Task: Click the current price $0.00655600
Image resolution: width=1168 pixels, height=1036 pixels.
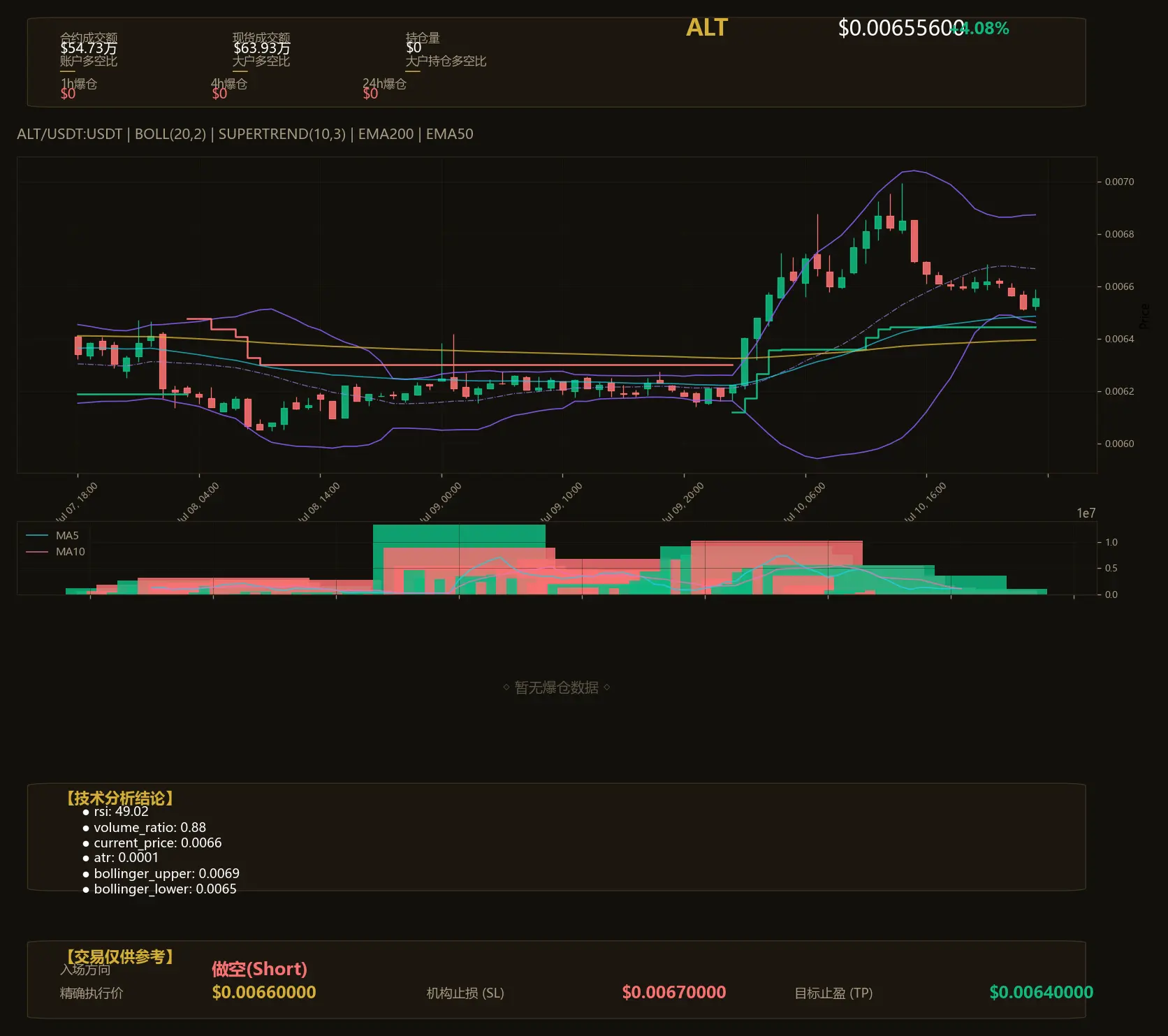Action: (901, 28)
